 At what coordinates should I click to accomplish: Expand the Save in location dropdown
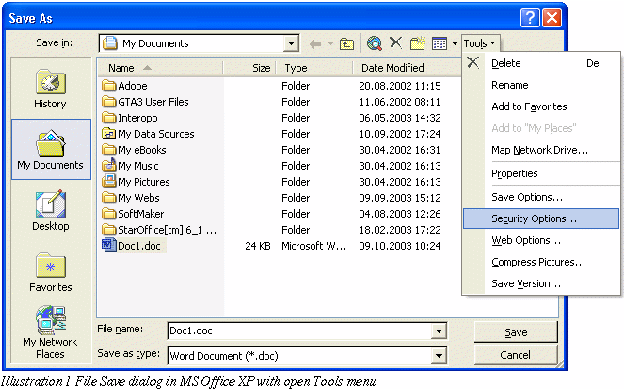click(x=291, y=43)
